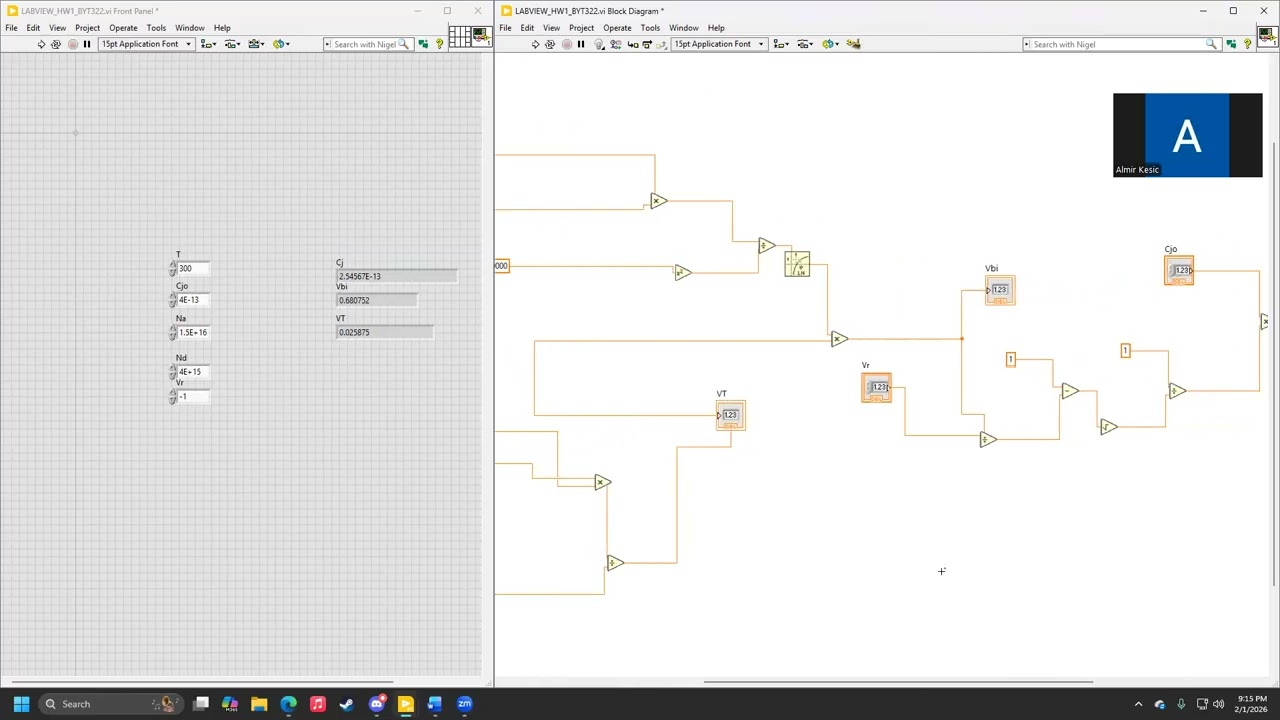Show hidden system tray icons
The width and height of the screenshot is (1280, 720).
pos(1138,704)
